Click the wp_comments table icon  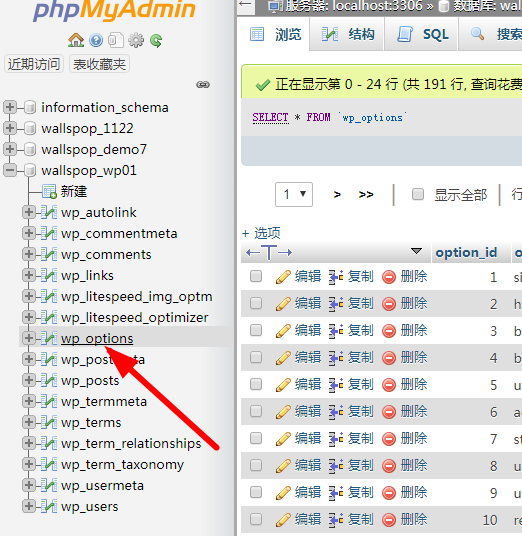click(49, 255)
